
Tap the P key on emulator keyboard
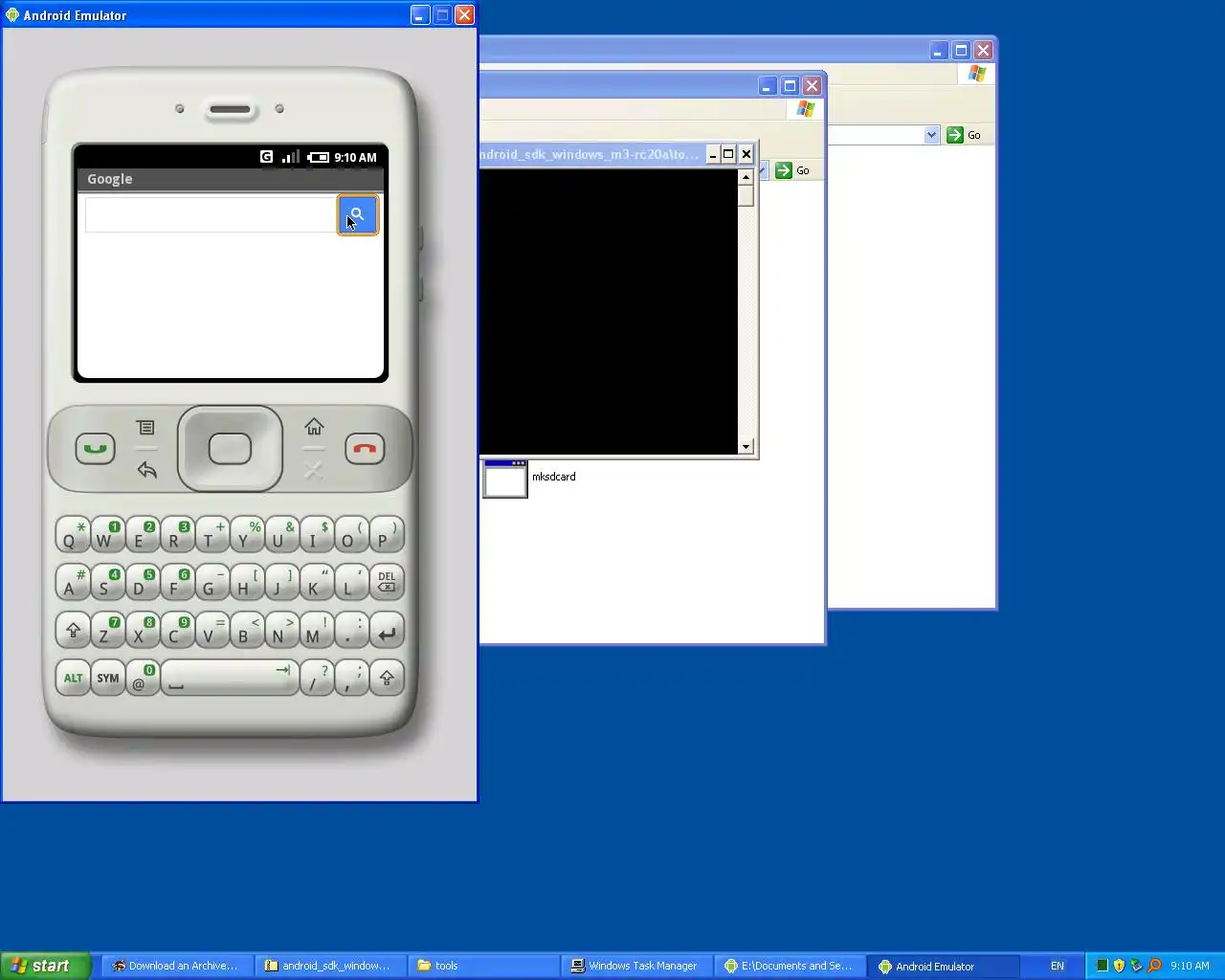click(x=387, y=535)
